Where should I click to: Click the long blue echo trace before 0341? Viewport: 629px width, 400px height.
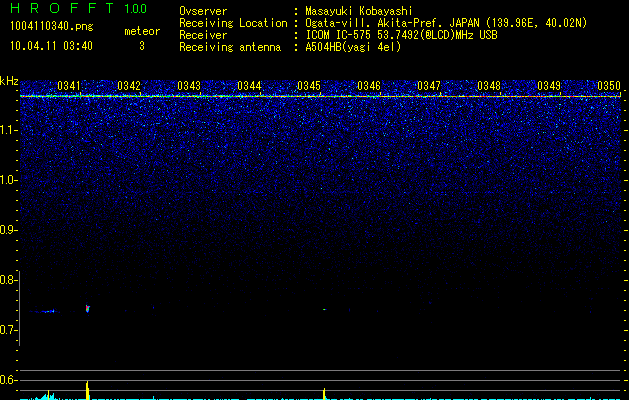44,311
